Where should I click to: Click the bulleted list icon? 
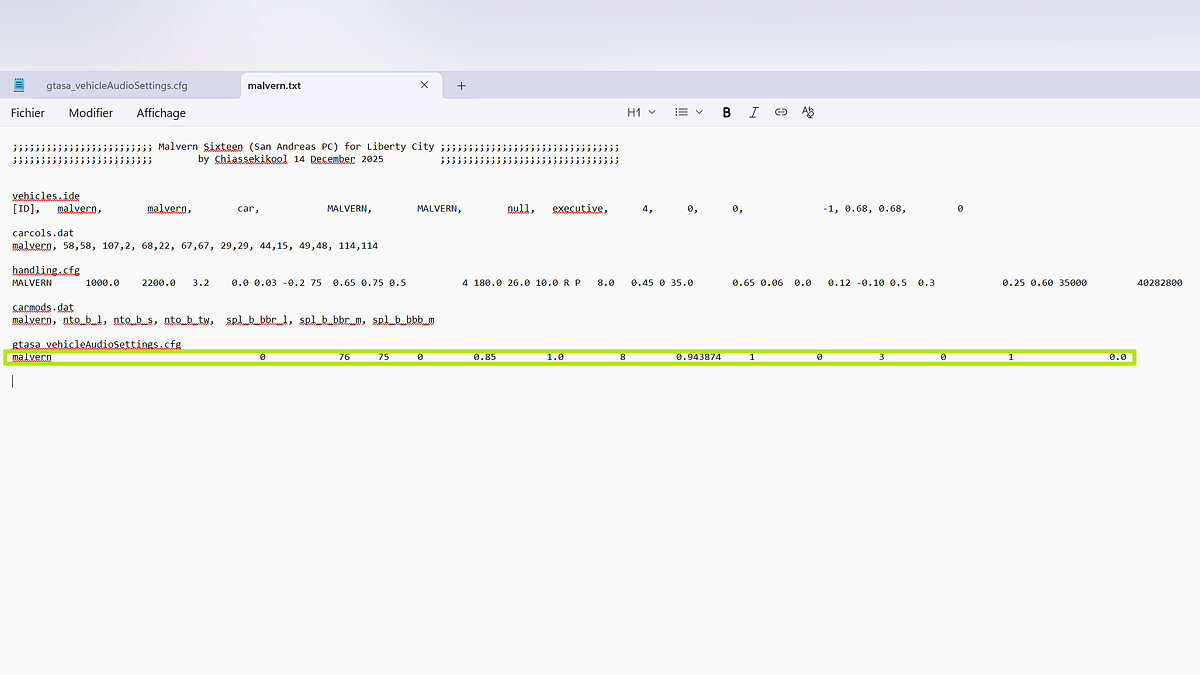pos(681,113)
